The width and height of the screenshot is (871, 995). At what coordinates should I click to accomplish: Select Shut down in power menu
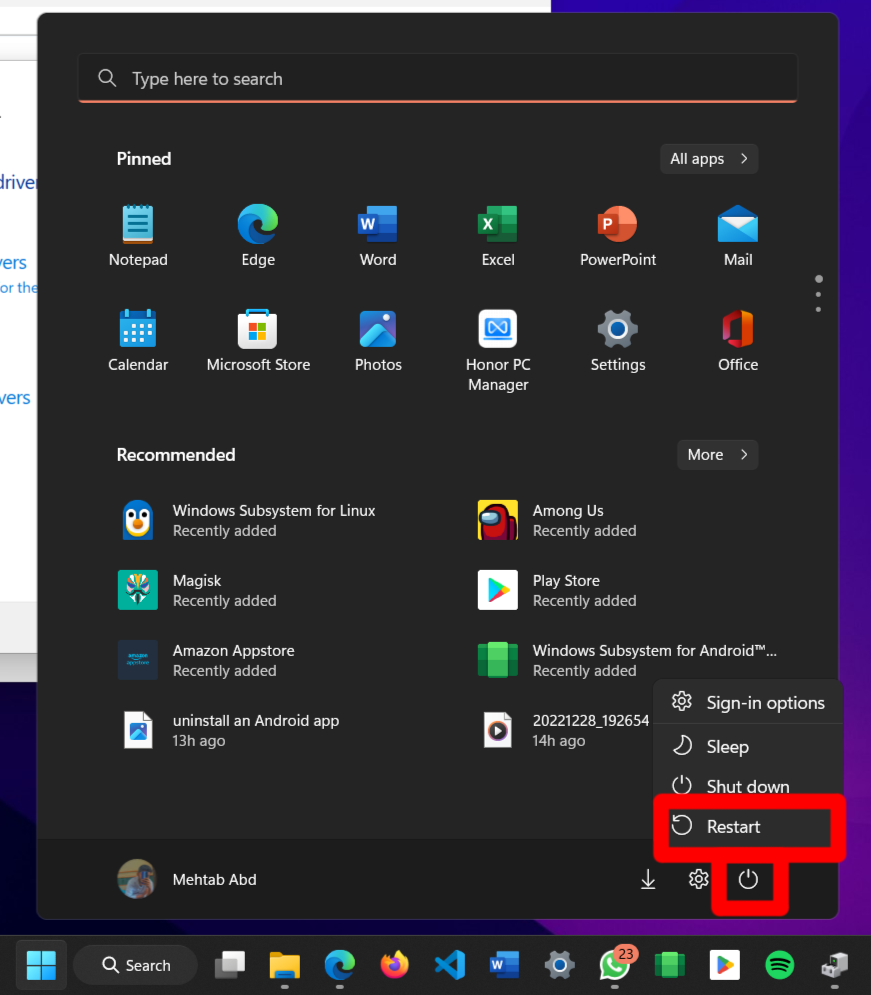[749, 786]
